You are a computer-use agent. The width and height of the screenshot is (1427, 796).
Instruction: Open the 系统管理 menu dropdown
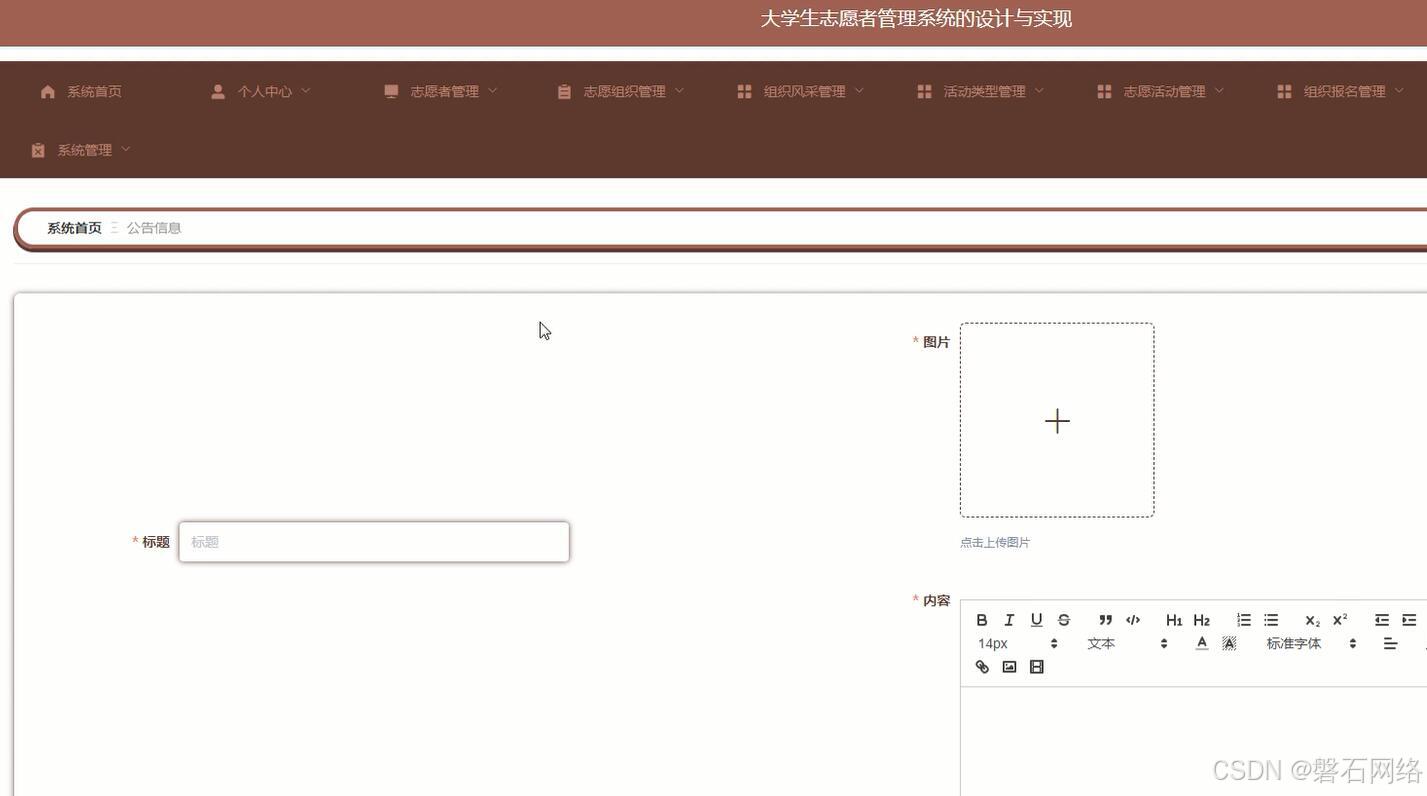pyautogui.click(x=85, y=149)
